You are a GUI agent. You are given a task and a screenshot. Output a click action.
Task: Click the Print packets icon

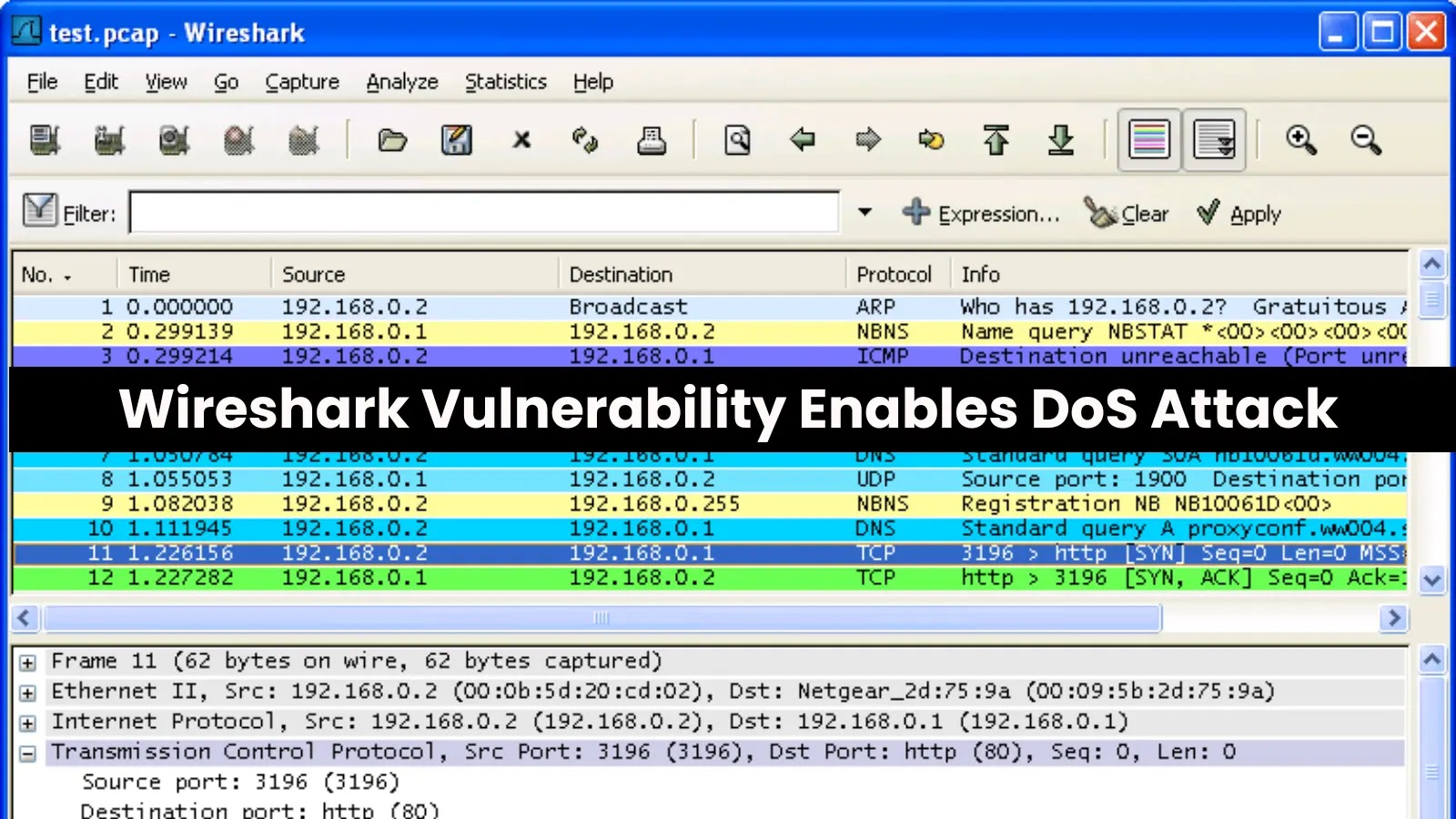652,140
